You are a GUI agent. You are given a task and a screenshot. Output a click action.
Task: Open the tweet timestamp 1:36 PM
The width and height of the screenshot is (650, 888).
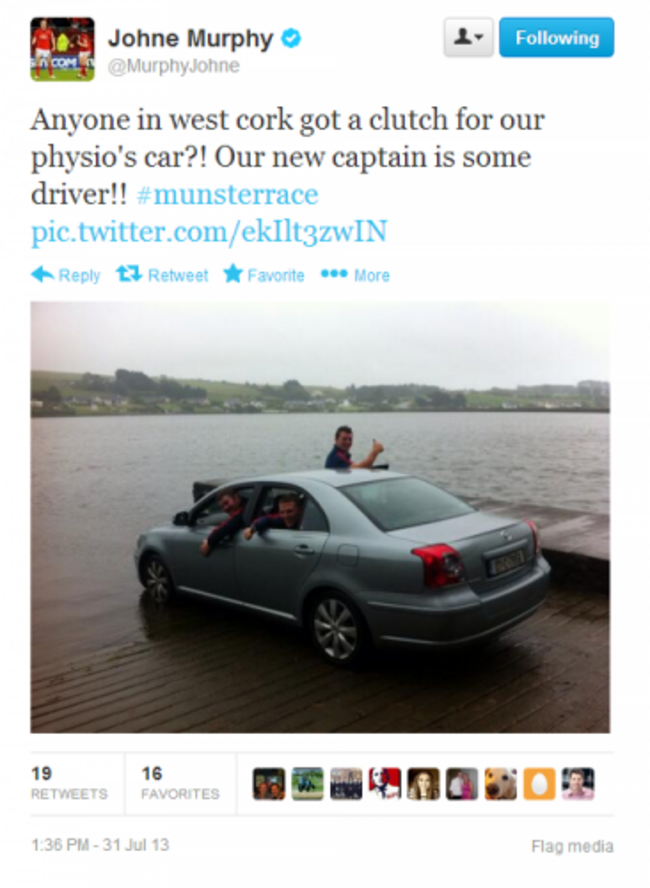point(100,845)
